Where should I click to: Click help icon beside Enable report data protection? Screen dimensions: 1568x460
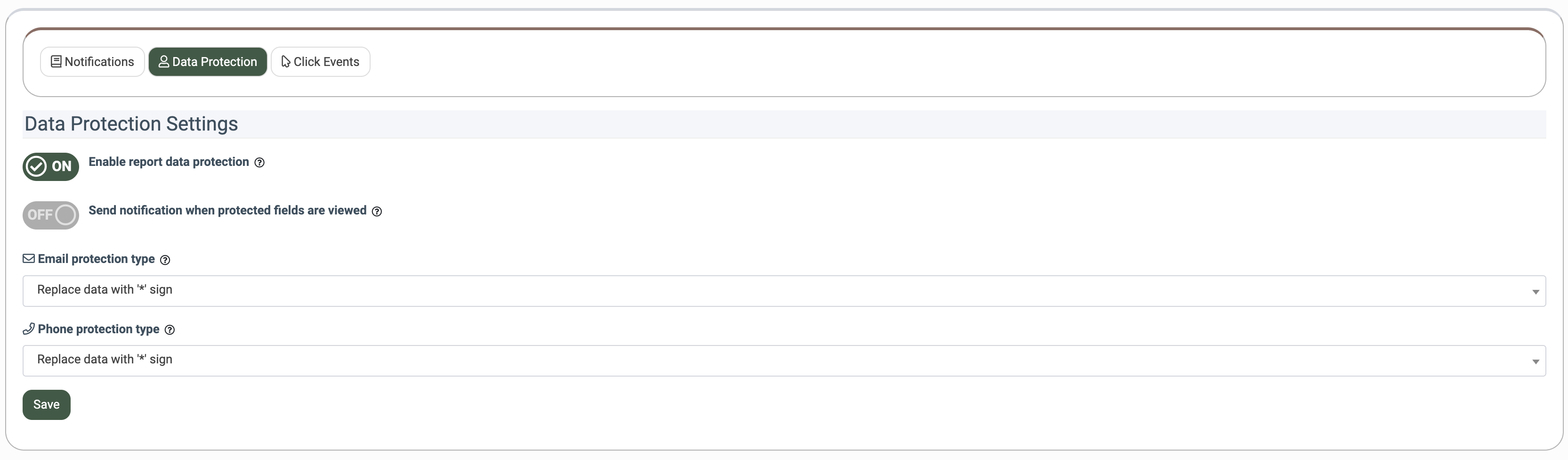click(259, 163)
